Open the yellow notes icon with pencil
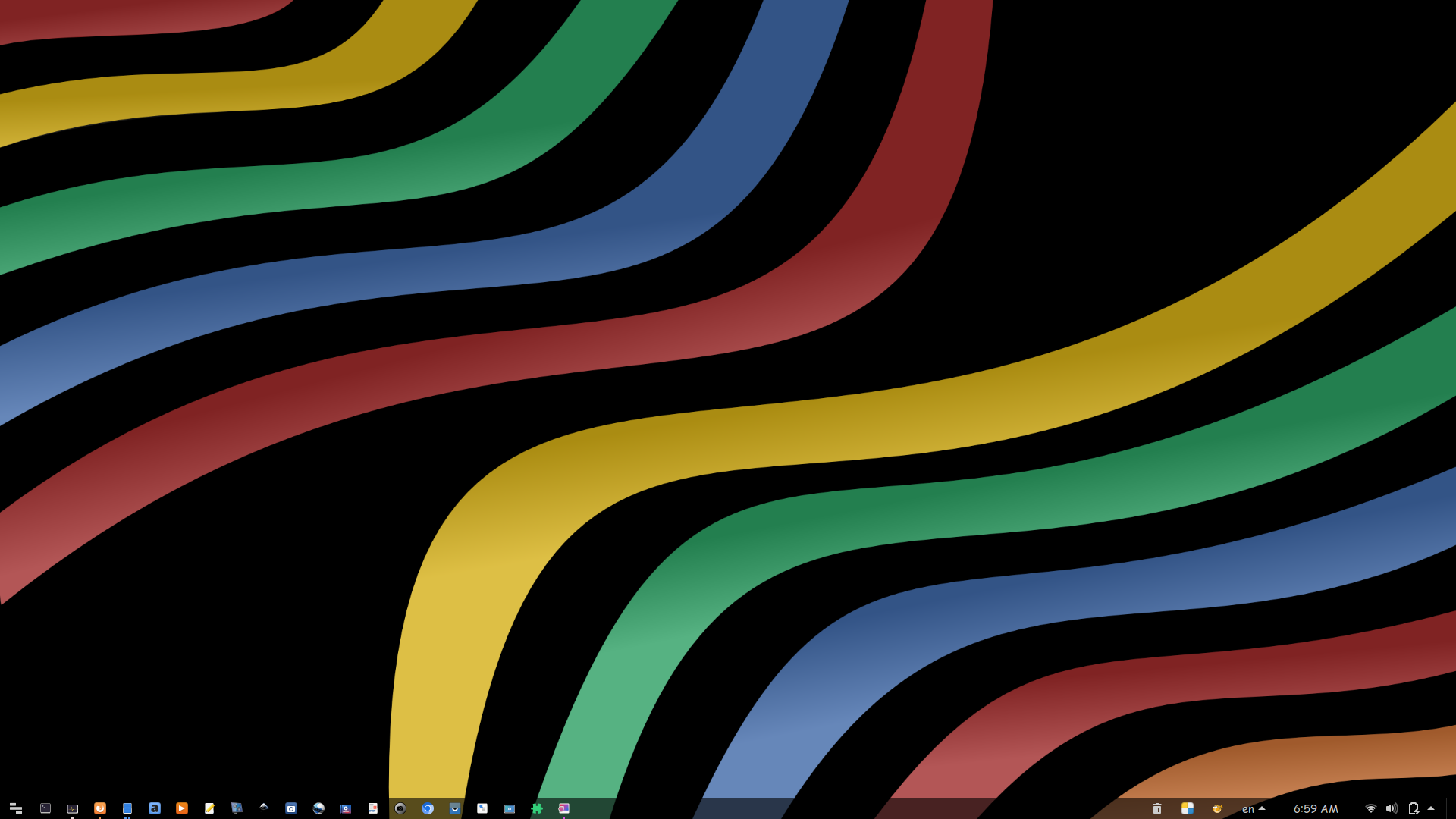The height and width of the screenshot is (819, 1456). coord(209,808)
